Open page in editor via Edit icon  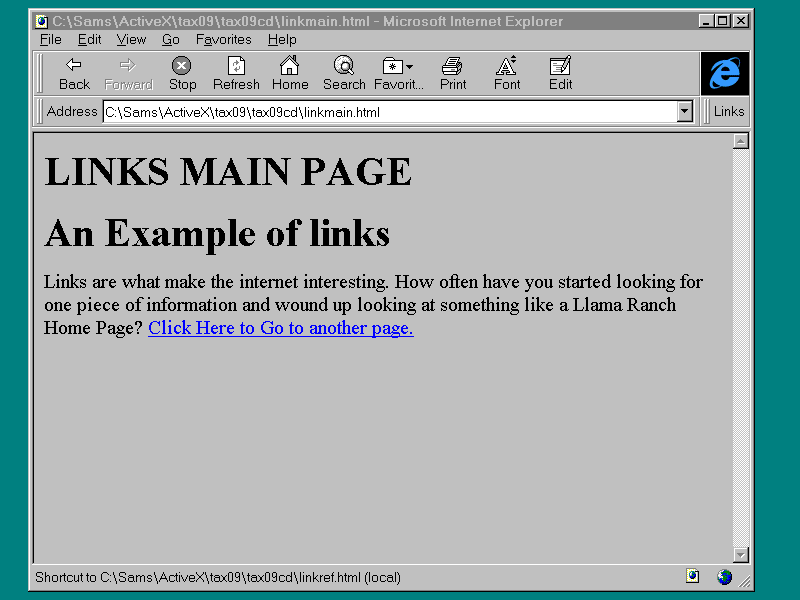click(x=560, y=66)
